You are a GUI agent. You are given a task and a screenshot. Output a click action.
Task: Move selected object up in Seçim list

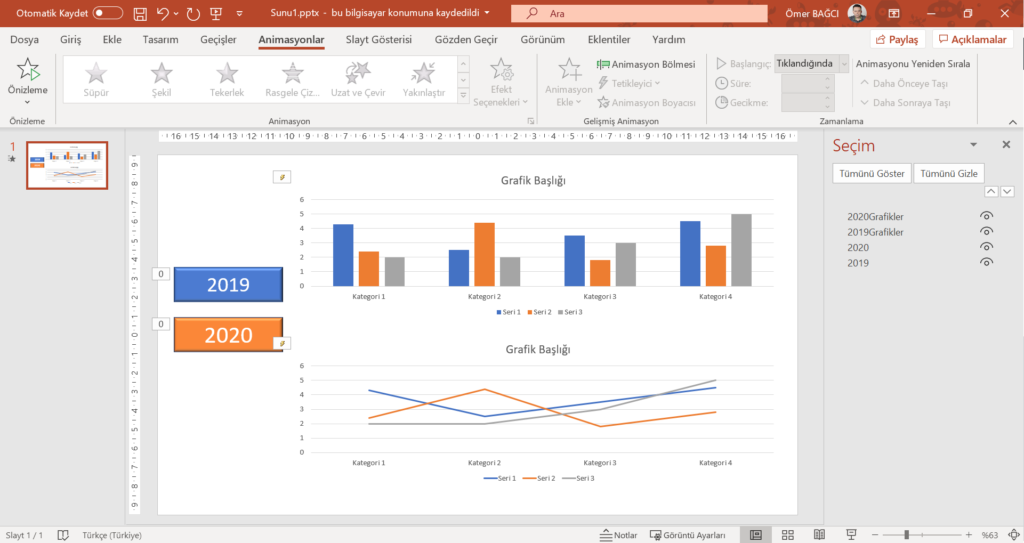[991, 191]
